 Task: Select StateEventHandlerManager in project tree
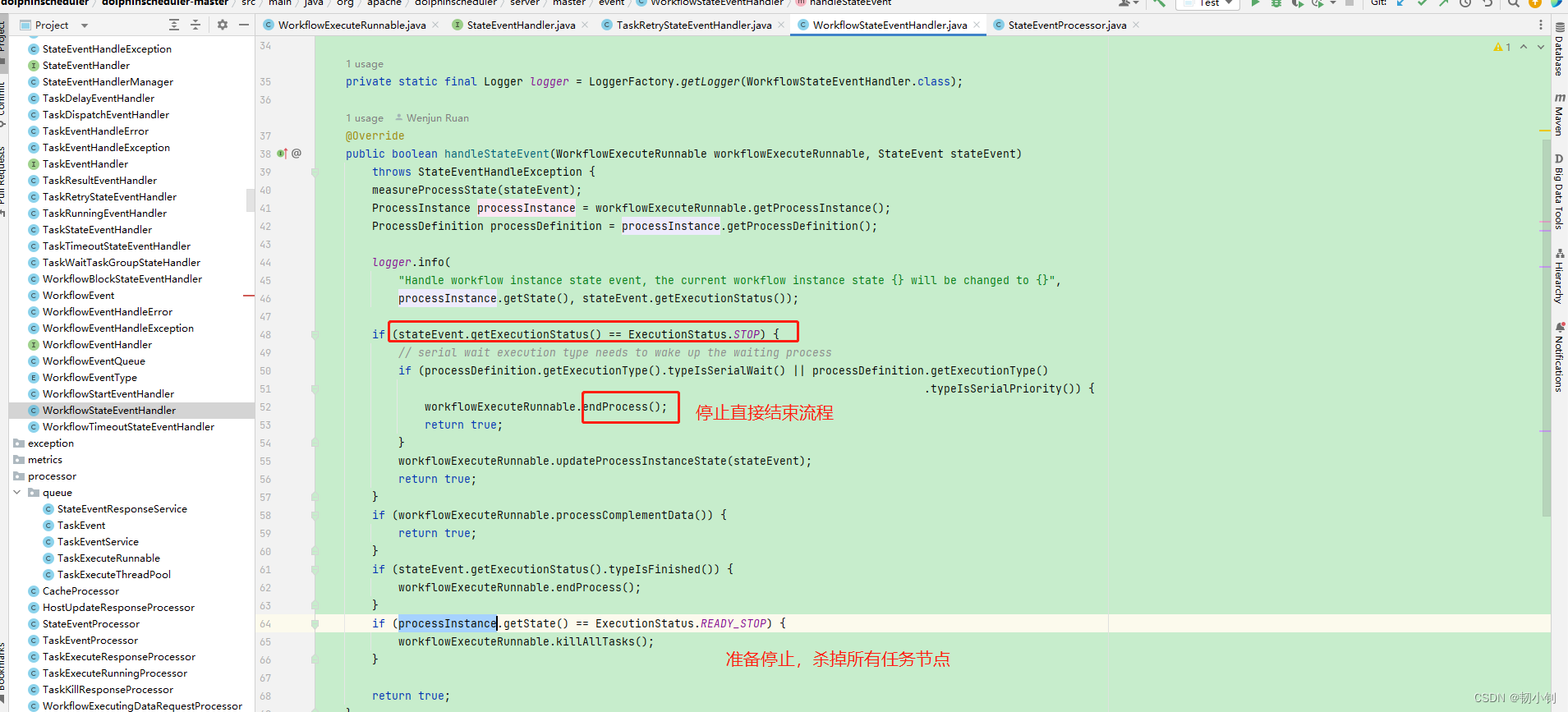coord(108,82)
